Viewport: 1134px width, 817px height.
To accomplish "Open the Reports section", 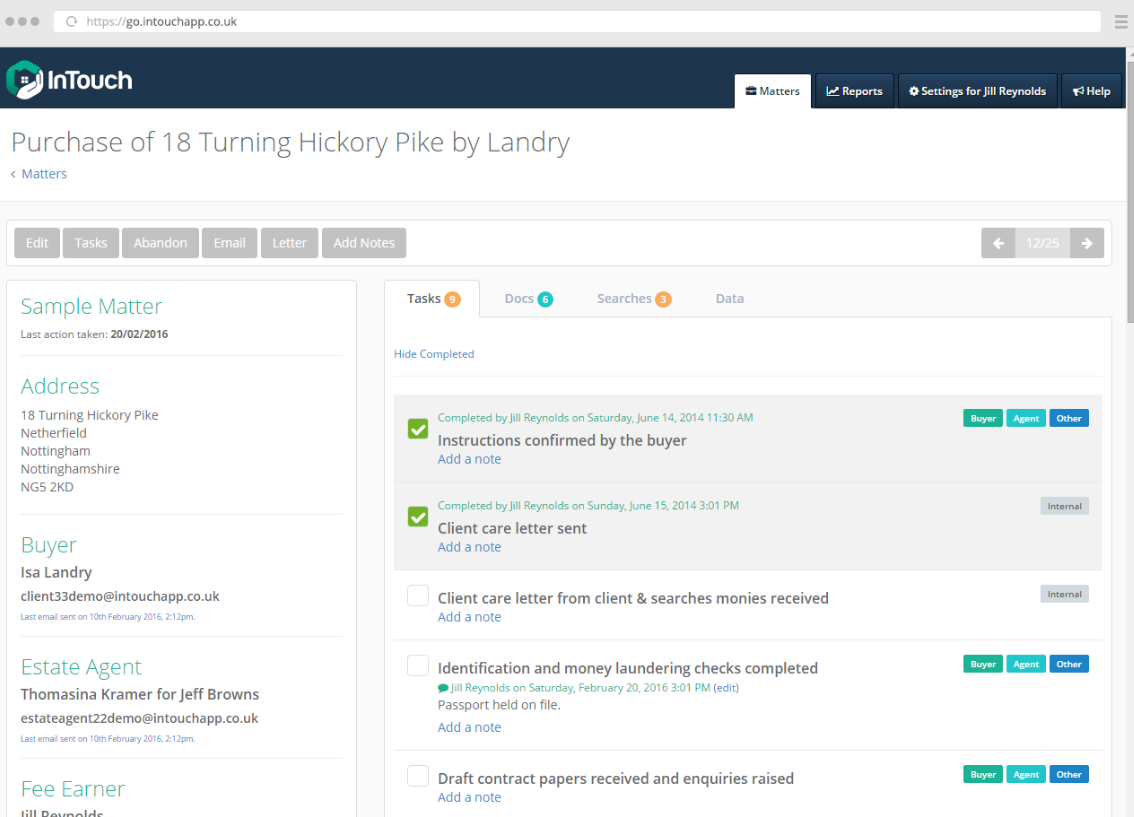I will point(854,90).
